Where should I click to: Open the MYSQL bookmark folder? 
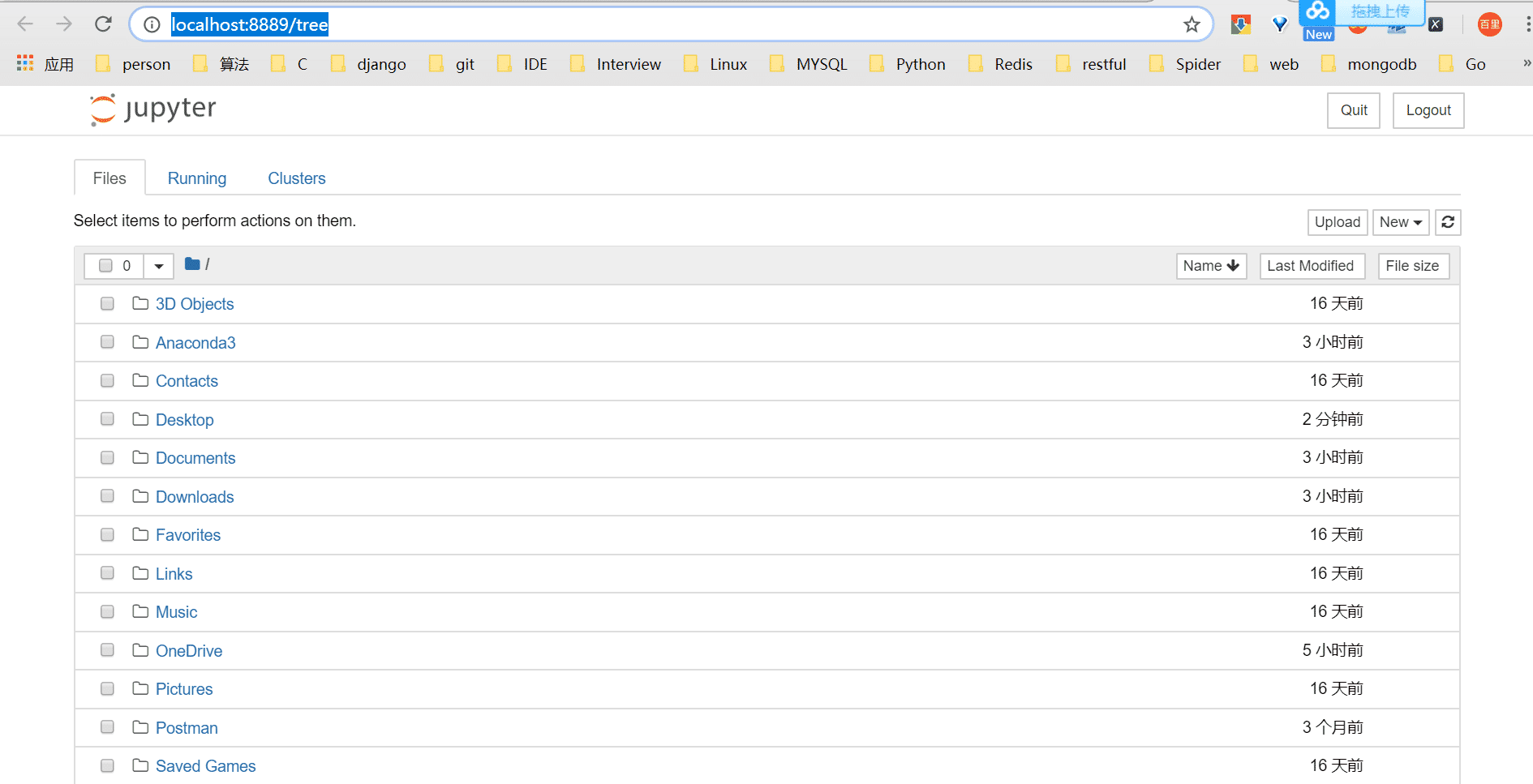pos(809,64)
